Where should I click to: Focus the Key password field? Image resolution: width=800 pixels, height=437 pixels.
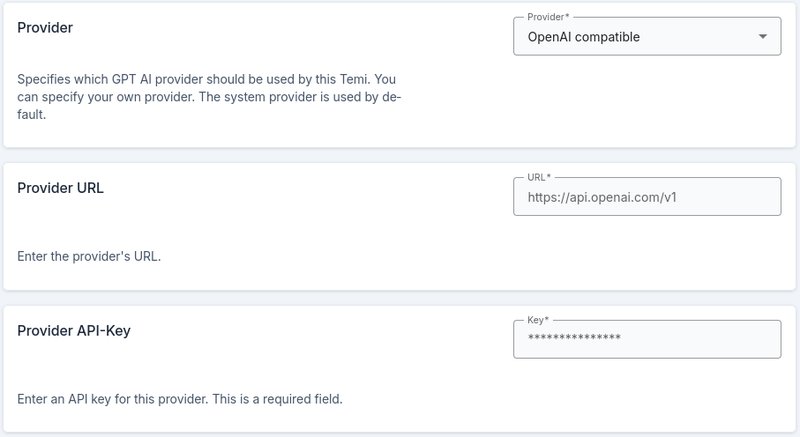coord(647,340)
